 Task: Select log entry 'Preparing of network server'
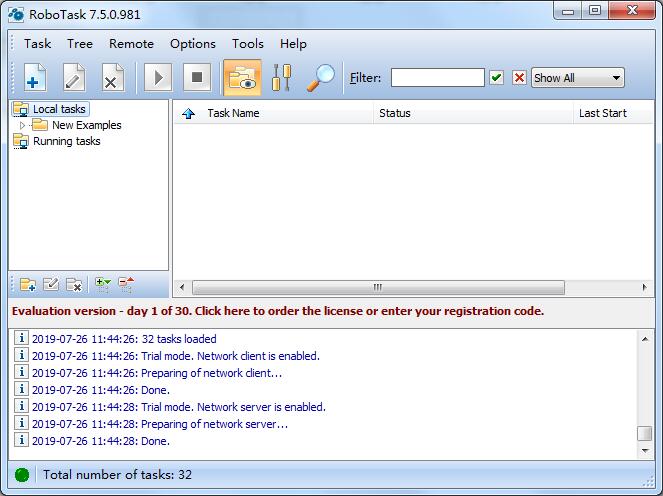[160, 424]
